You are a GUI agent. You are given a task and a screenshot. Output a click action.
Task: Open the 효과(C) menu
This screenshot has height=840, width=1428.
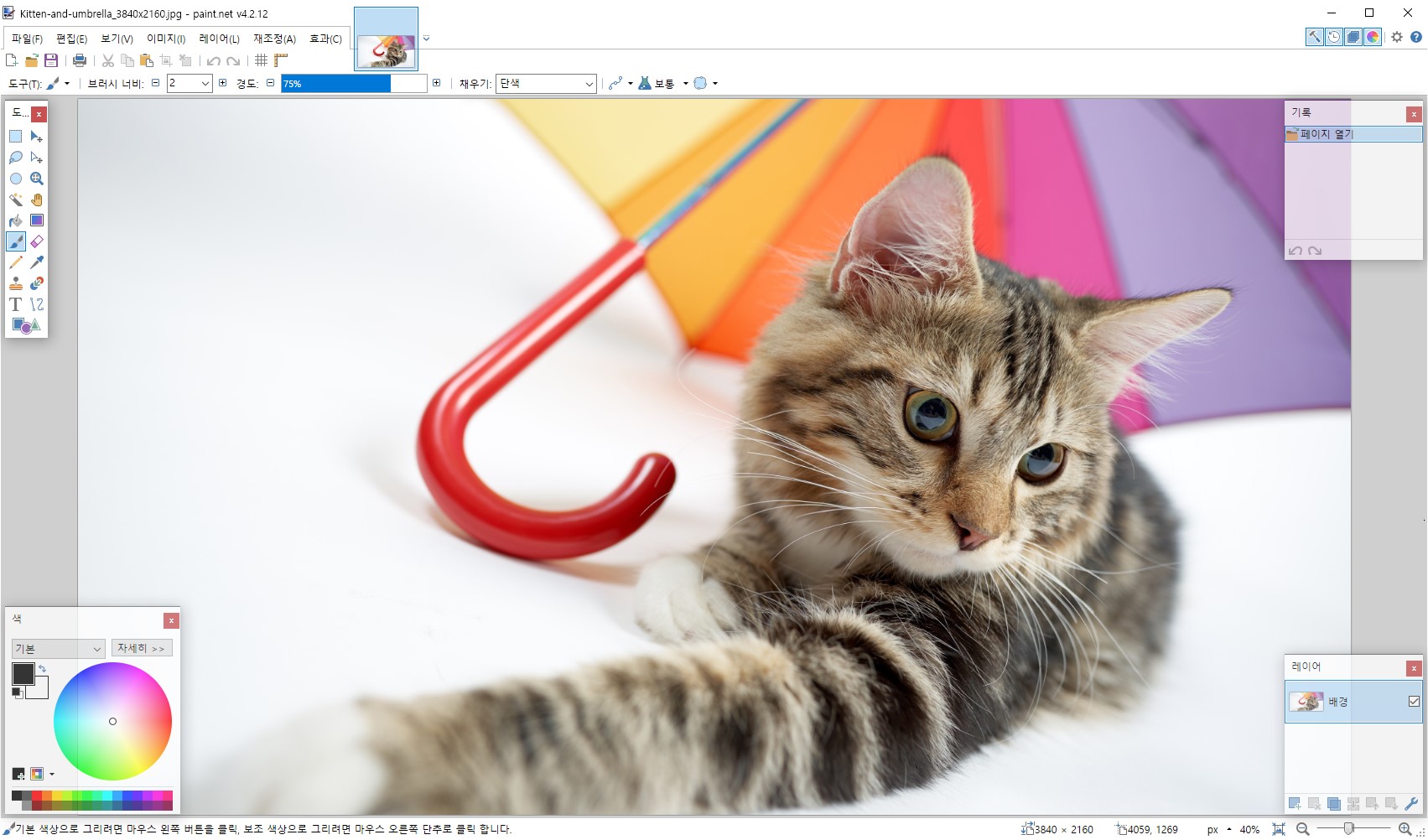325,39
